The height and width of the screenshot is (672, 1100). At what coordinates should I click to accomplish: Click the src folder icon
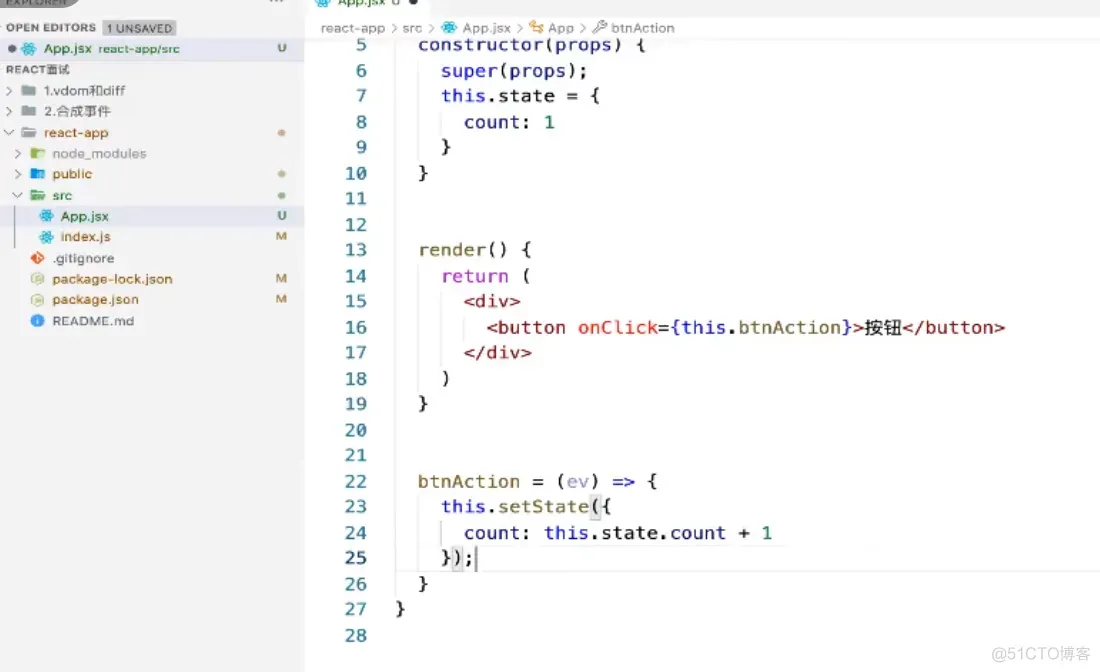coord(38,195)
